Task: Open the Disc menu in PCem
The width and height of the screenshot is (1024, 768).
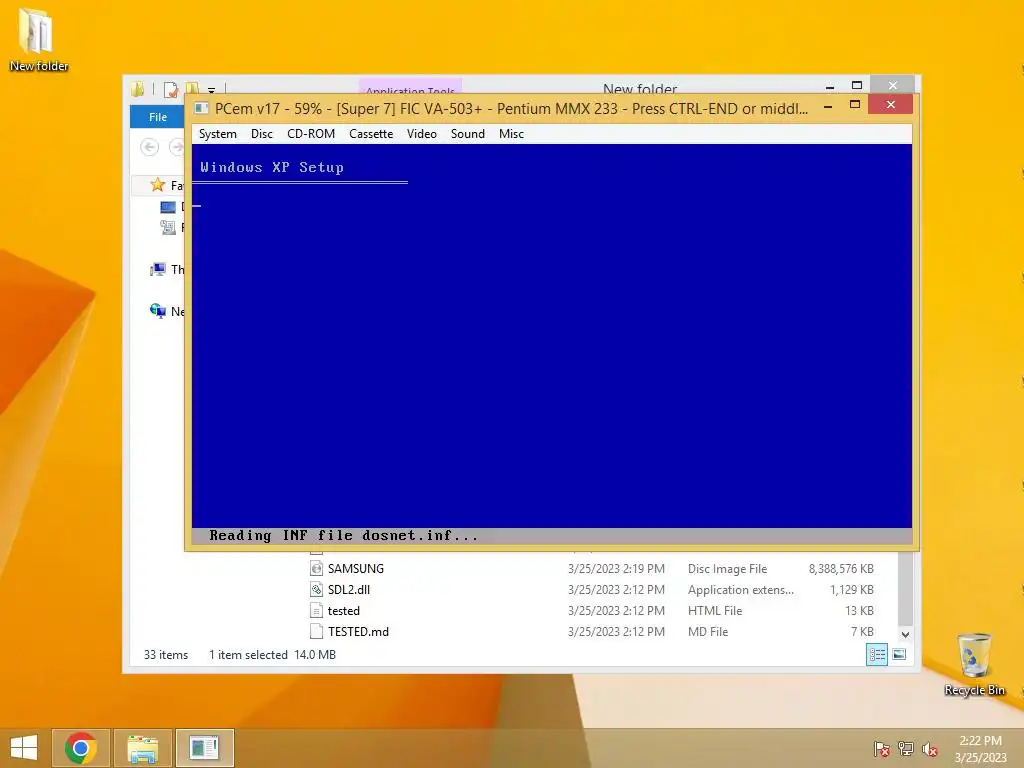Action: tap(261, 134)
